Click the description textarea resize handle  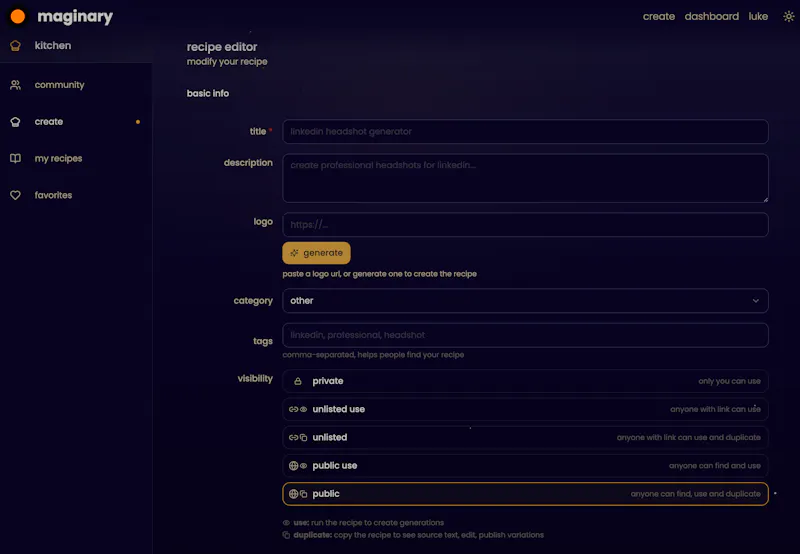(x=765, y=199)
